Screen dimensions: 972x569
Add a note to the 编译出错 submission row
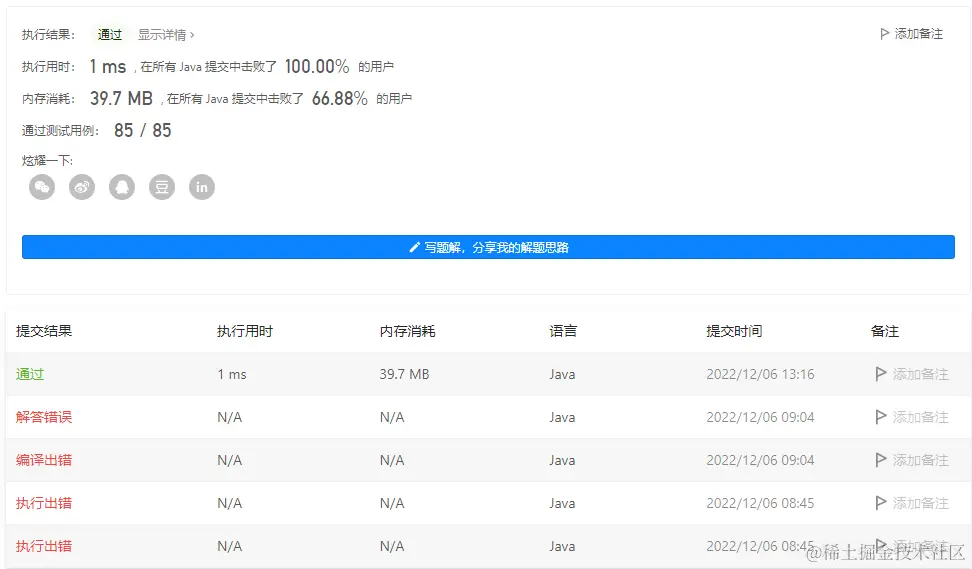coord(912,460)
